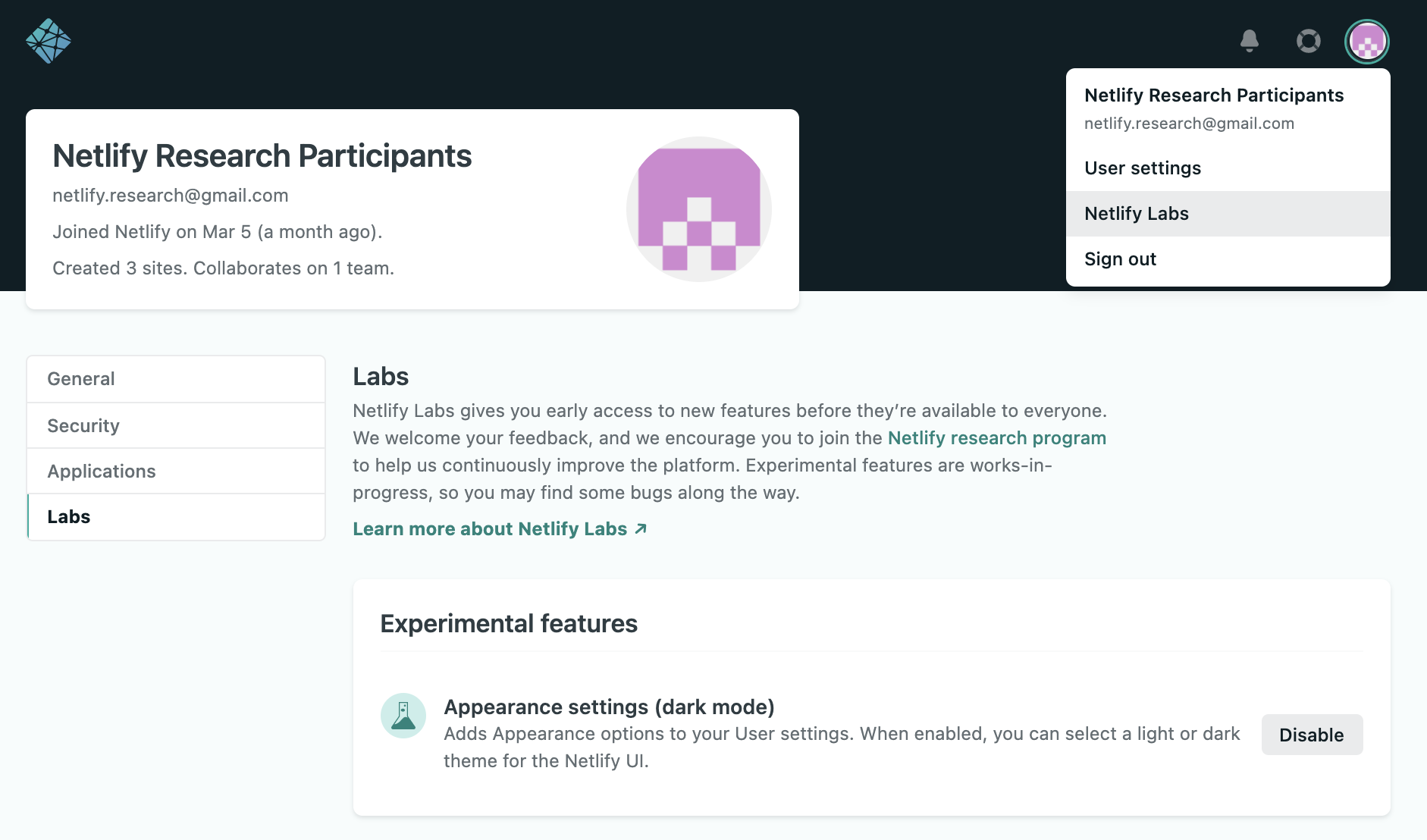Open the Netlify research program link
The image size is (1427, 840).
click(x=997, y=437)
